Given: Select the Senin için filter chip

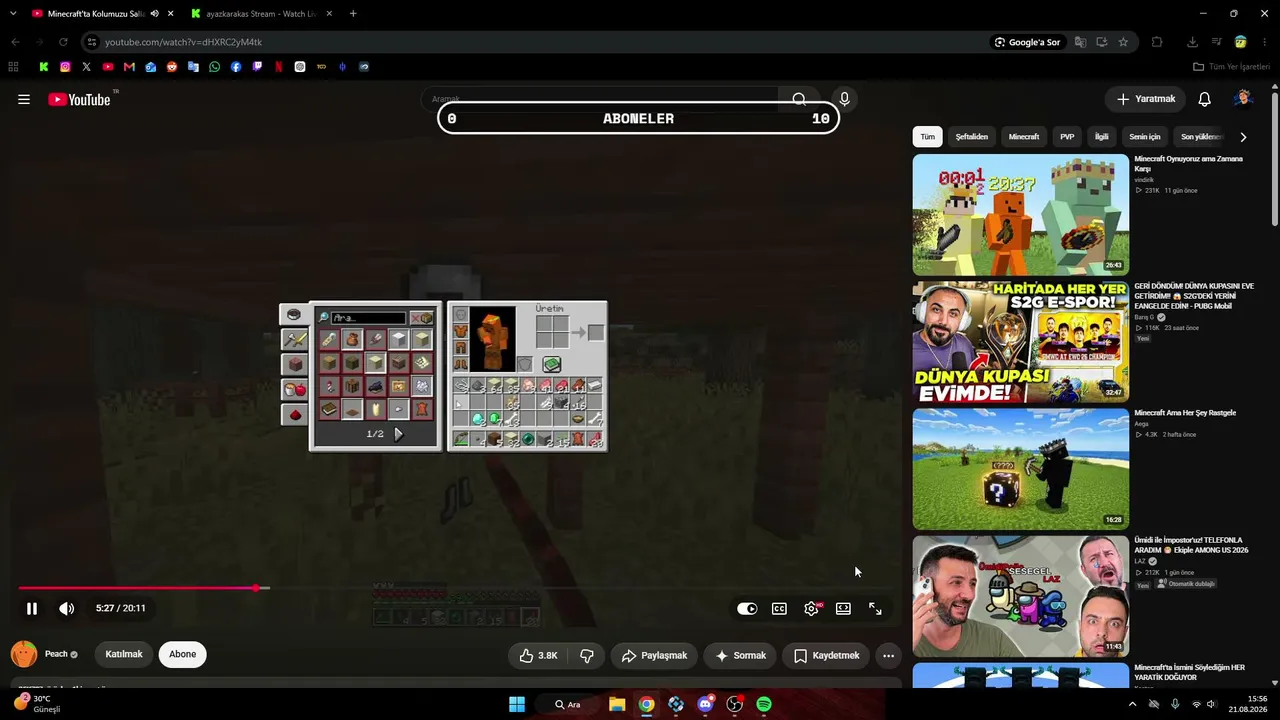Looking at the screenshot, I should point(1145,137).
